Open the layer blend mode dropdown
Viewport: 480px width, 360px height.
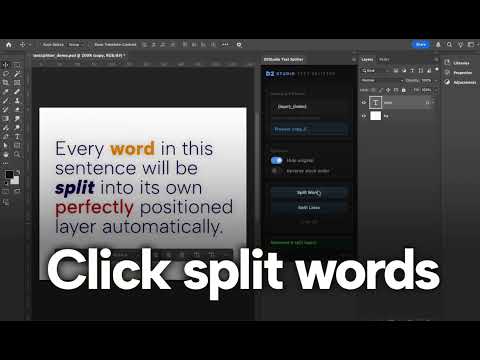point(382,80)
